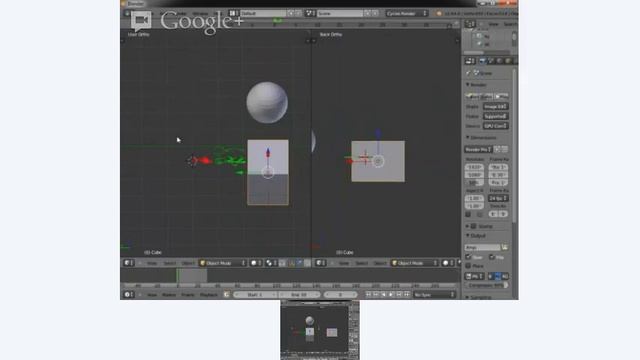Viewport: 640px width, 360px height.
Task: Open the PNG file format dropdown
Action: (x=474, y=276)
